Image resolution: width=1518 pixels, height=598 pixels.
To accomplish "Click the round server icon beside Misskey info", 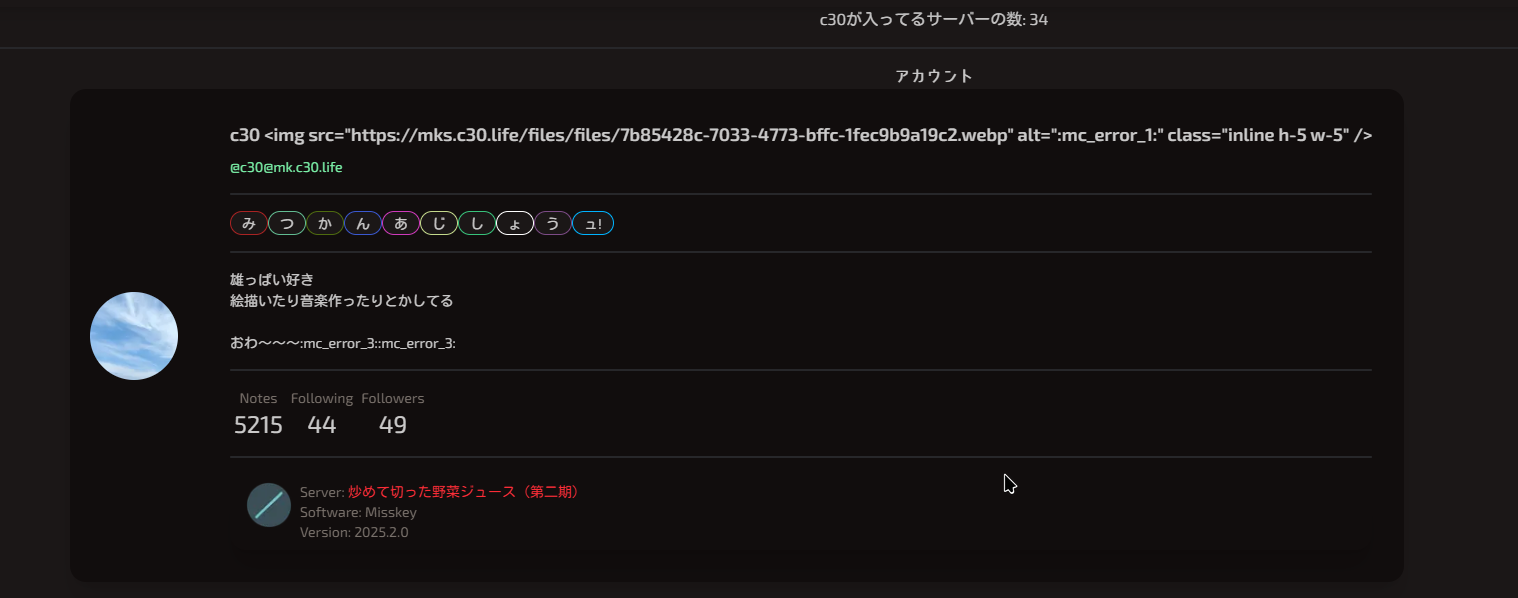I will 268,505.
